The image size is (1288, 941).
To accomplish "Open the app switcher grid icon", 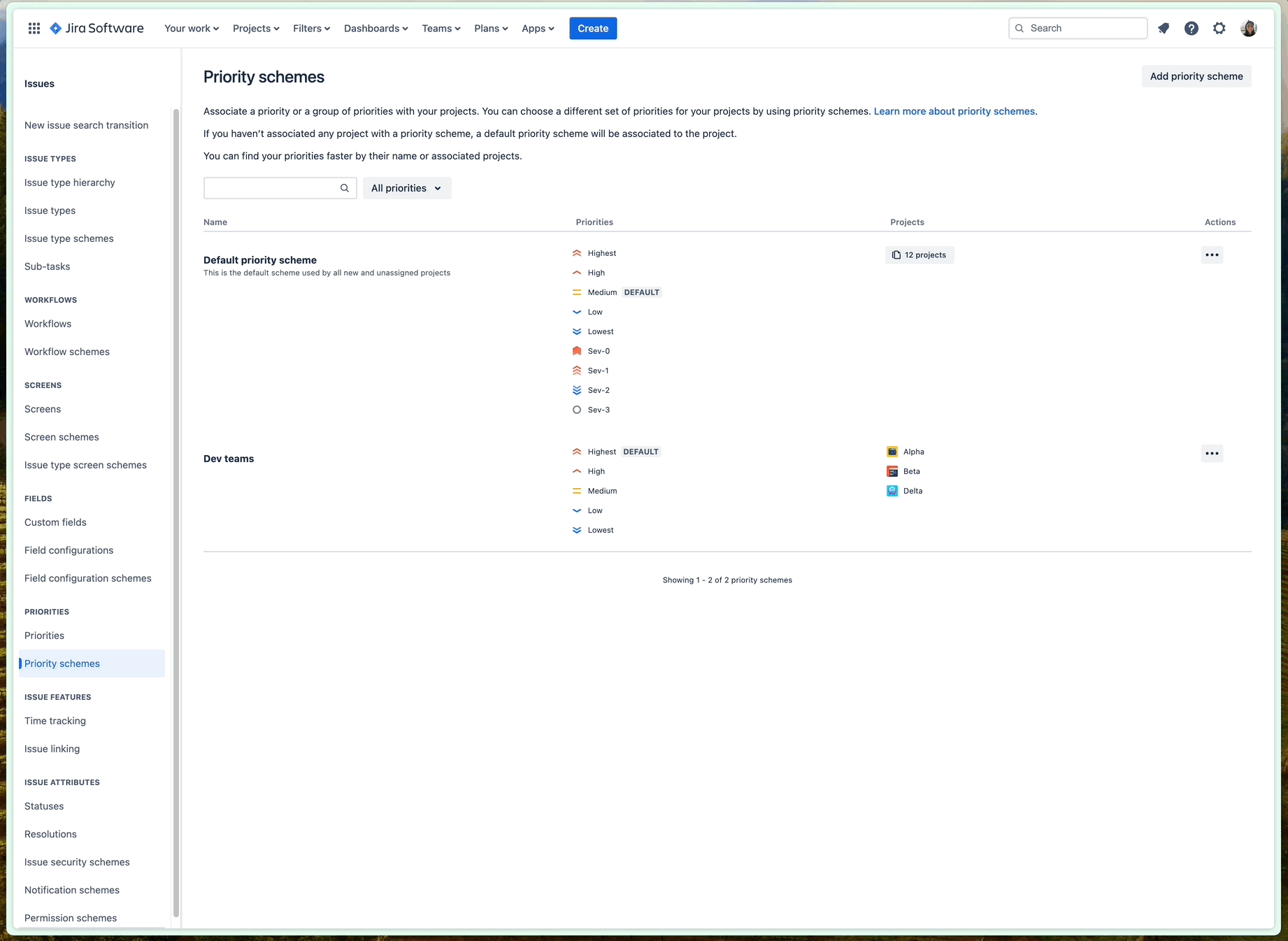I will (x=34, y=28).
